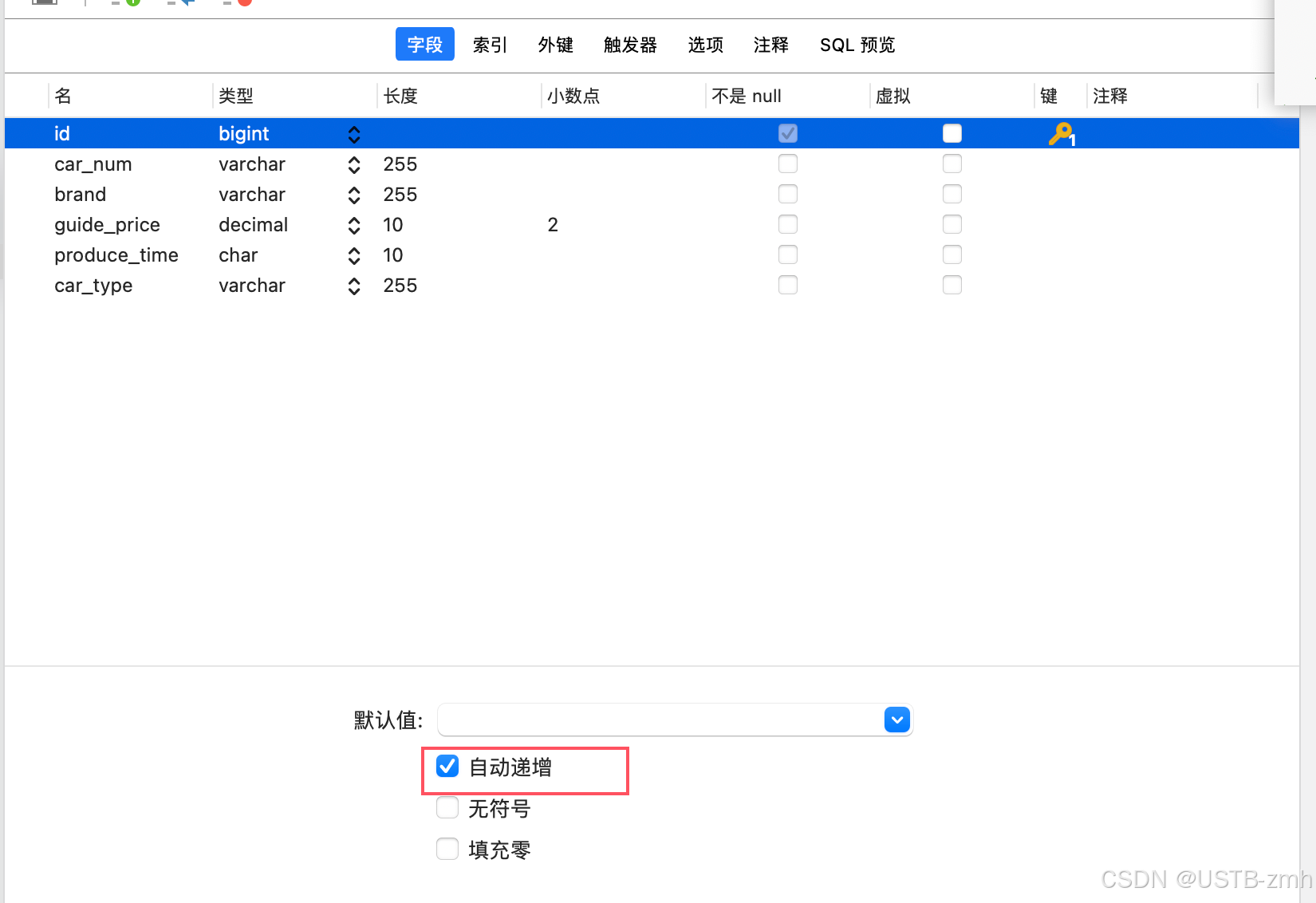
Task: Open type selector for produce_time char
Action: coord(354,256)
